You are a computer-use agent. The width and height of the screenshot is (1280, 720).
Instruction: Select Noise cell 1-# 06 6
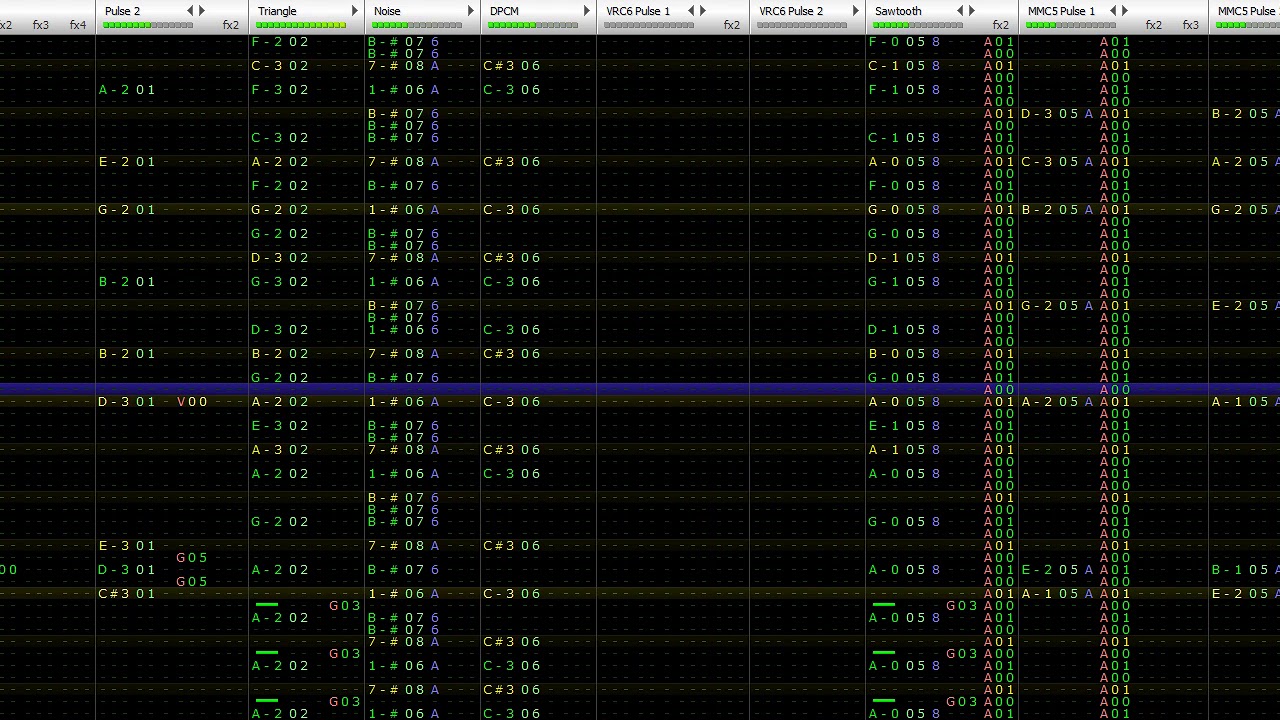[403, 330]
